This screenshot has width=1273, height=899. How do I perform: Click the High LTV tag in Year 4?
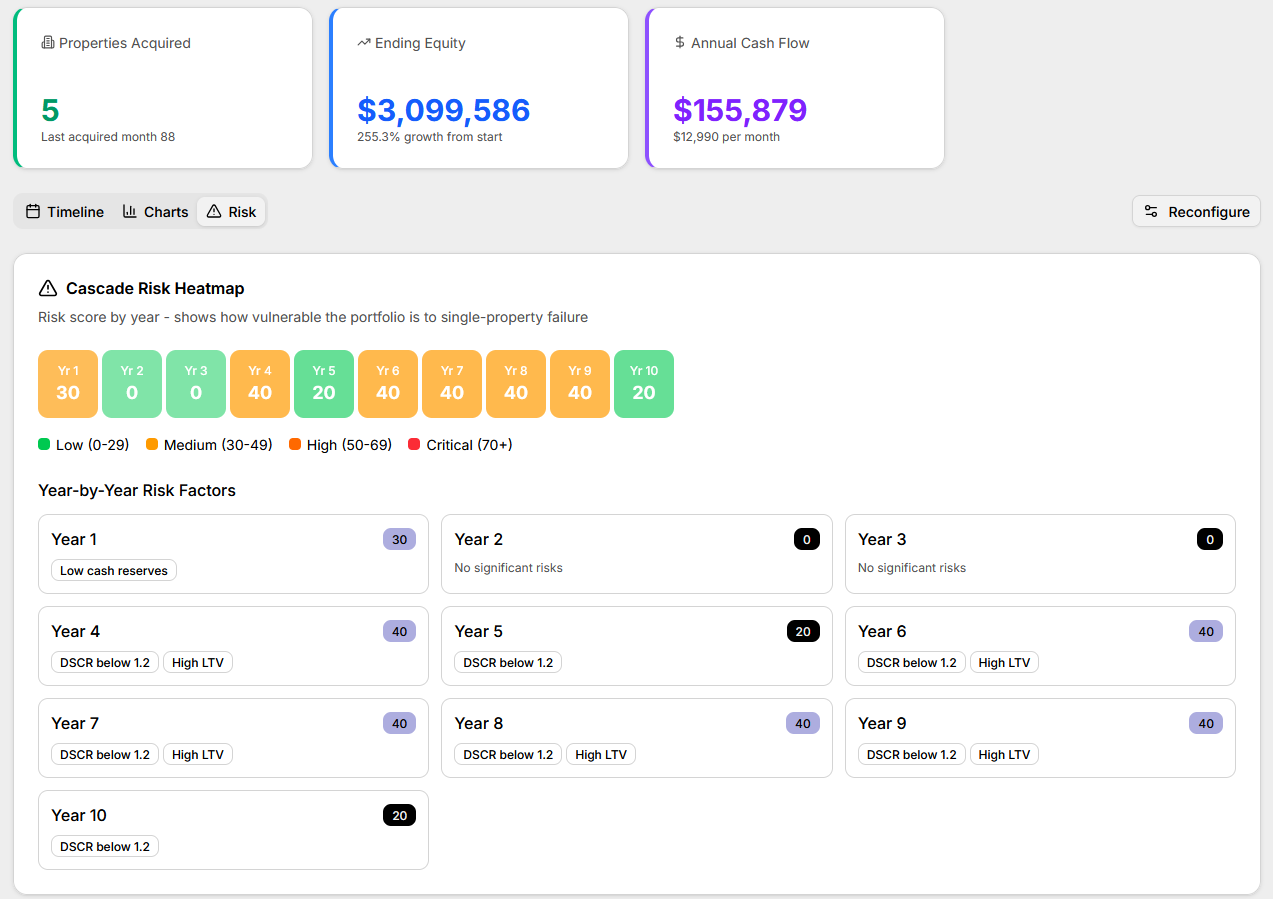coord(198,663)
